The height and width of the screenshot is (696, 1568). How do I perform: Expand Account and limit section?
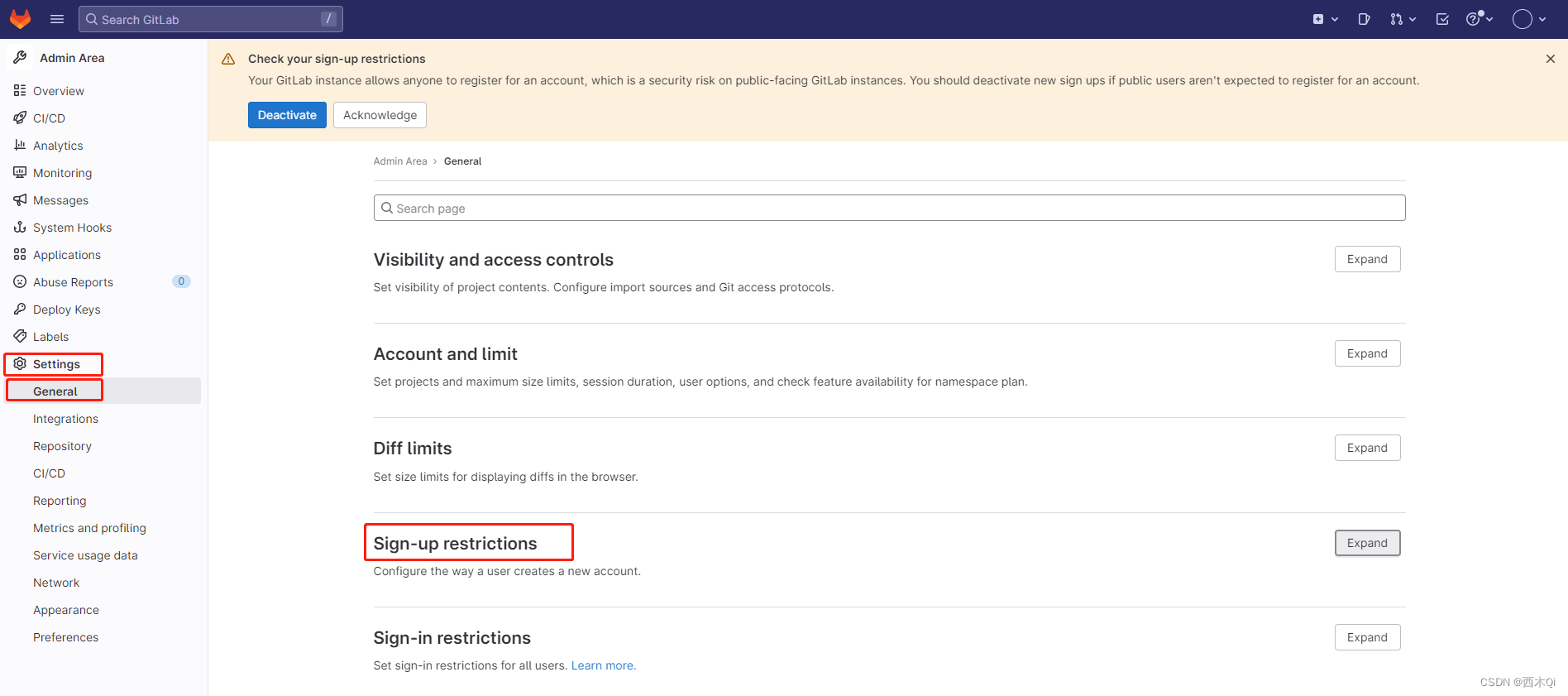[1367, 353]
